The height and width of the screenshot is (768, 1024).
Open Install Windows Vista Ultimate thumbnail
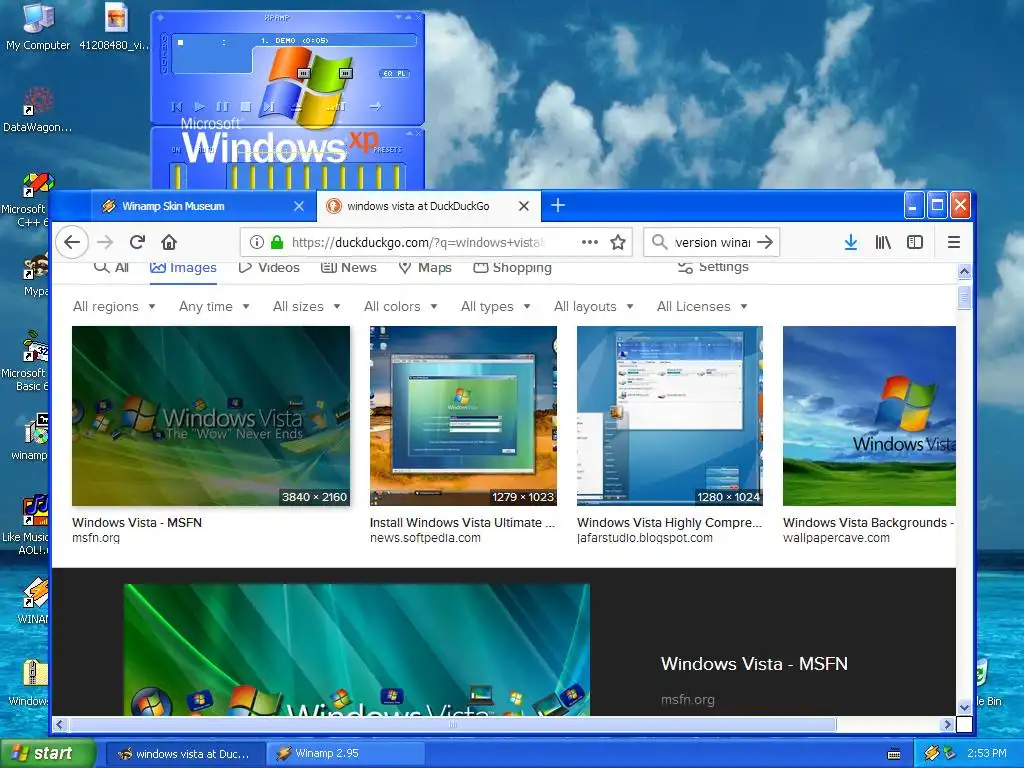coord(463,416)
